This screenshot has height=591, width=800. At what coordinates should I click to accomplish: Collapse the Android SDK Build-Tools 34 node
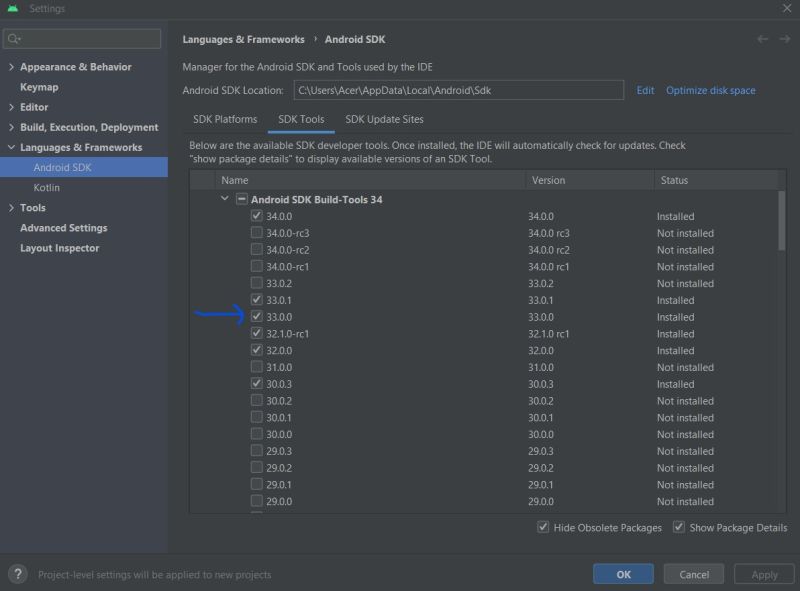[224, 198]
